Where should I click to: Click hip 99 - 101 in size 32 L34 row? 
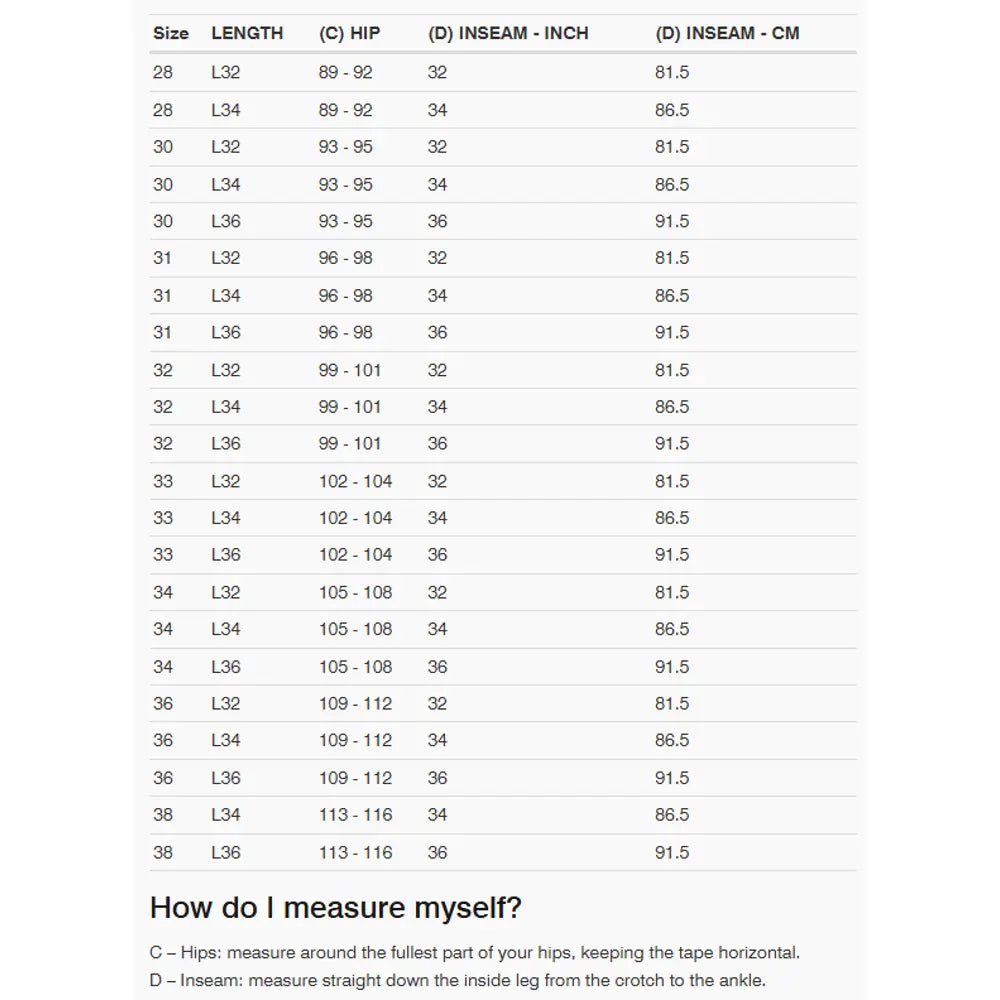tap(350, 407)
